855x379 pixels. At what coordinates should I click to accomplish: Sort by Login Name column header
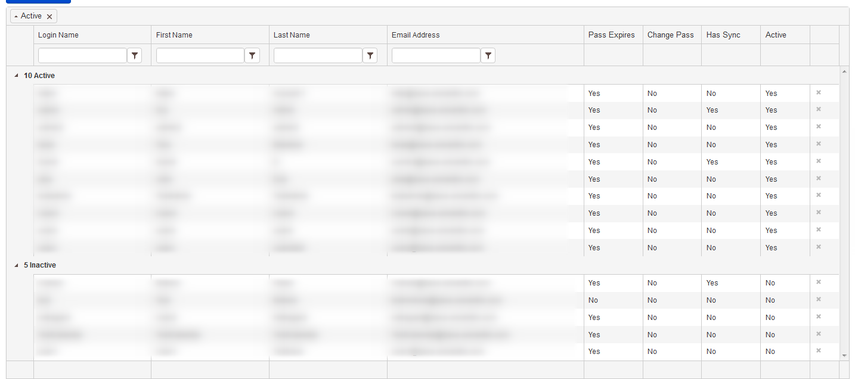pyautogui.click(x=58, y=35)
